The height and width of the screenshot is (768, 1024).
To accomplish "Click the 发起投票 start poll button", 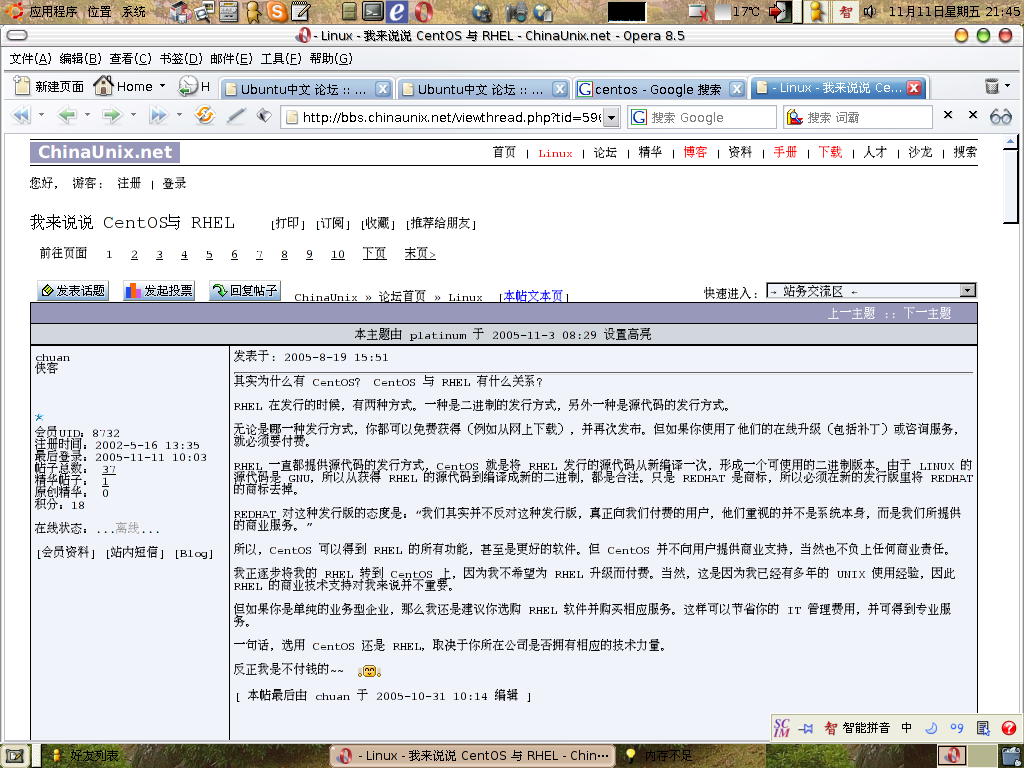I will click(159, 291).
